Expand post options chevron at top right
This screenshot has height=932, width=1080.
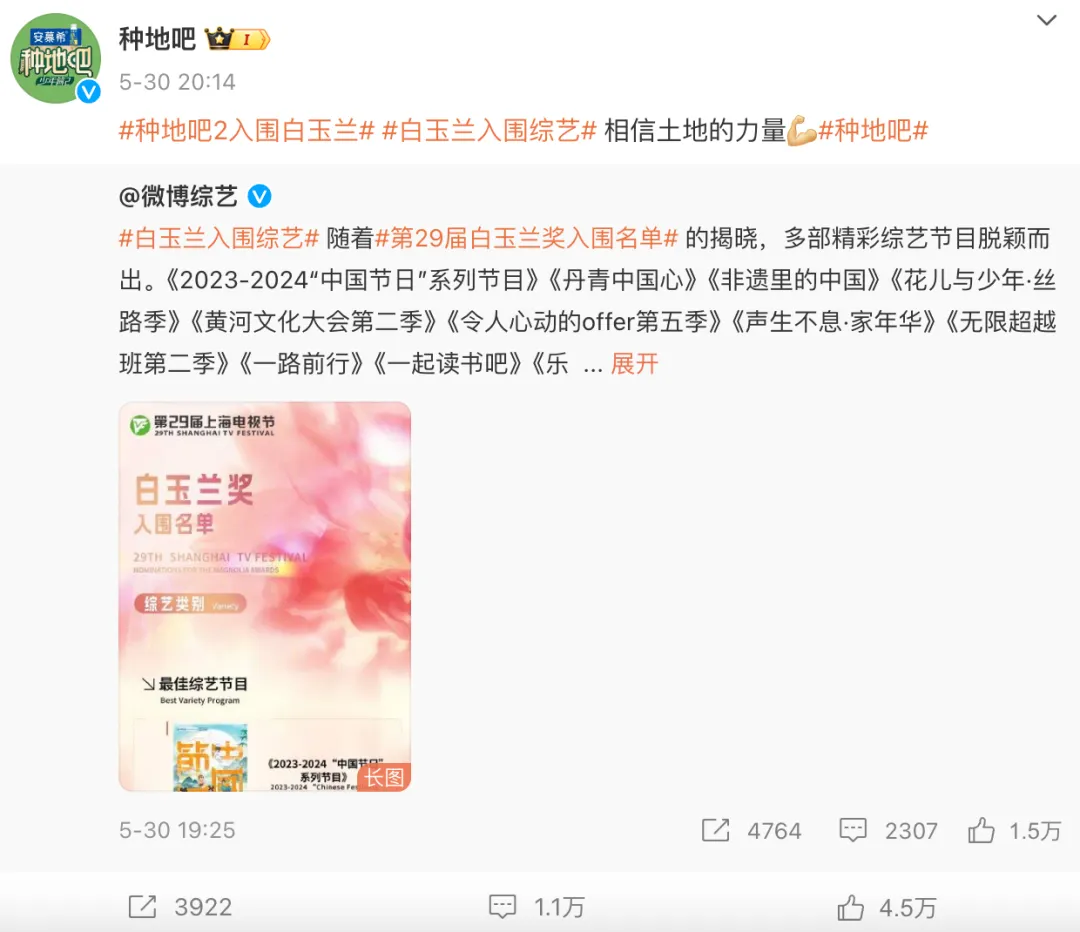click(x=1046, y=21)
